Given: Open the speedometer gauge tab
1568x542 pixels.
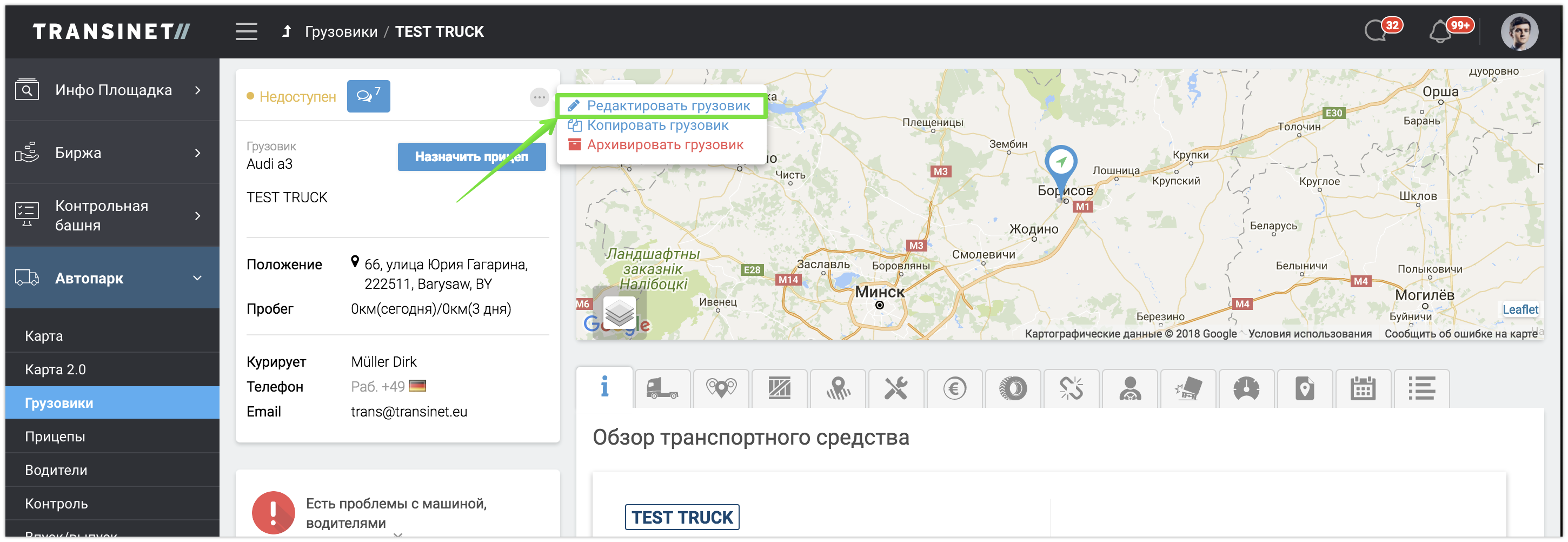Looking at the screenshot, I should tap(1246, 388).
